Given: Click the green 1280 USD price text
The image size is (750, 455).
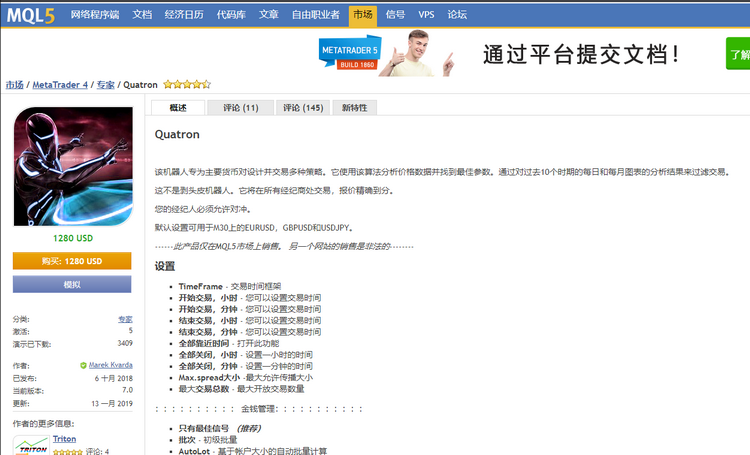Looking at the screenshot, I should pyautogui.click(x=73, y=238).
